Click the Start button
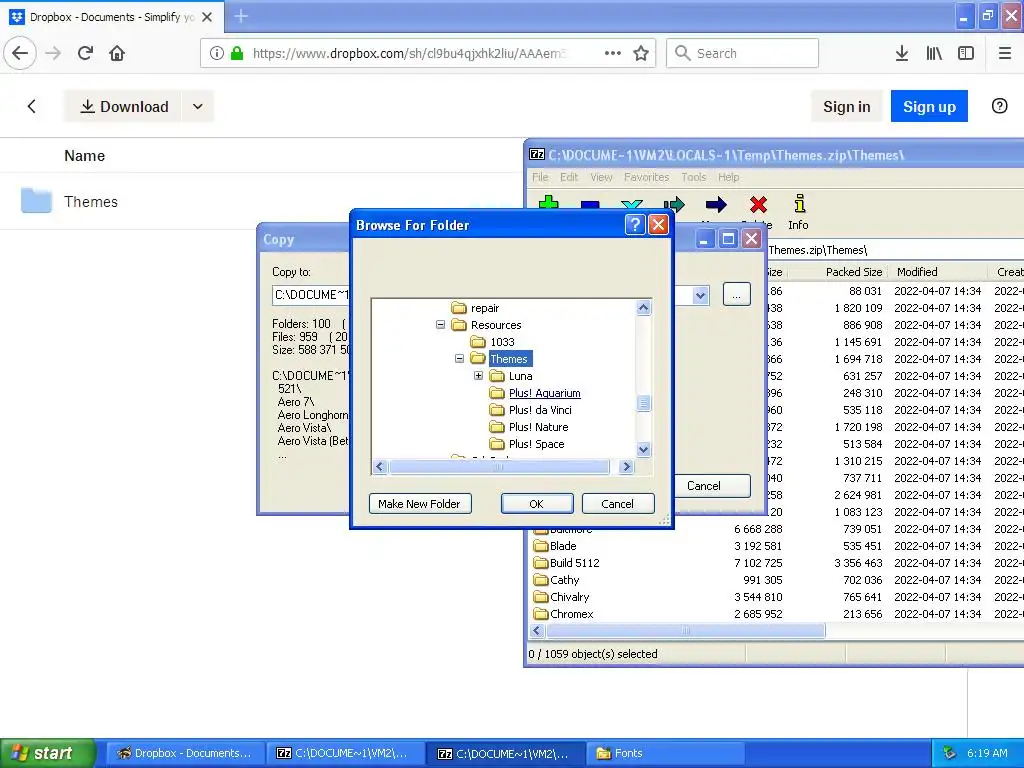The image size is (1024, 768). point(47,753)
